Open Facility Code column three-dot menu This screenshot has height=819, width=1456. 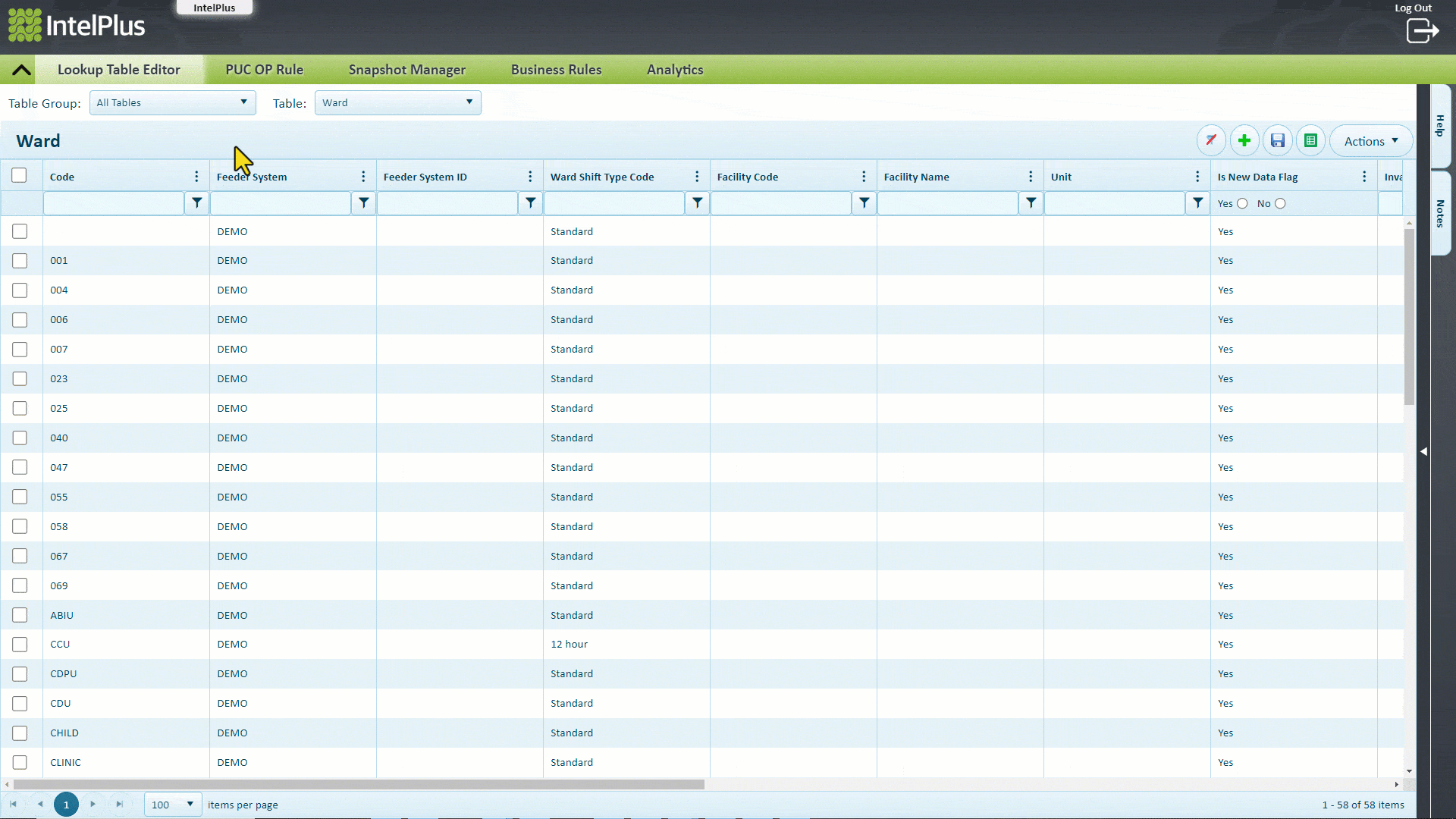pos(864,177)
